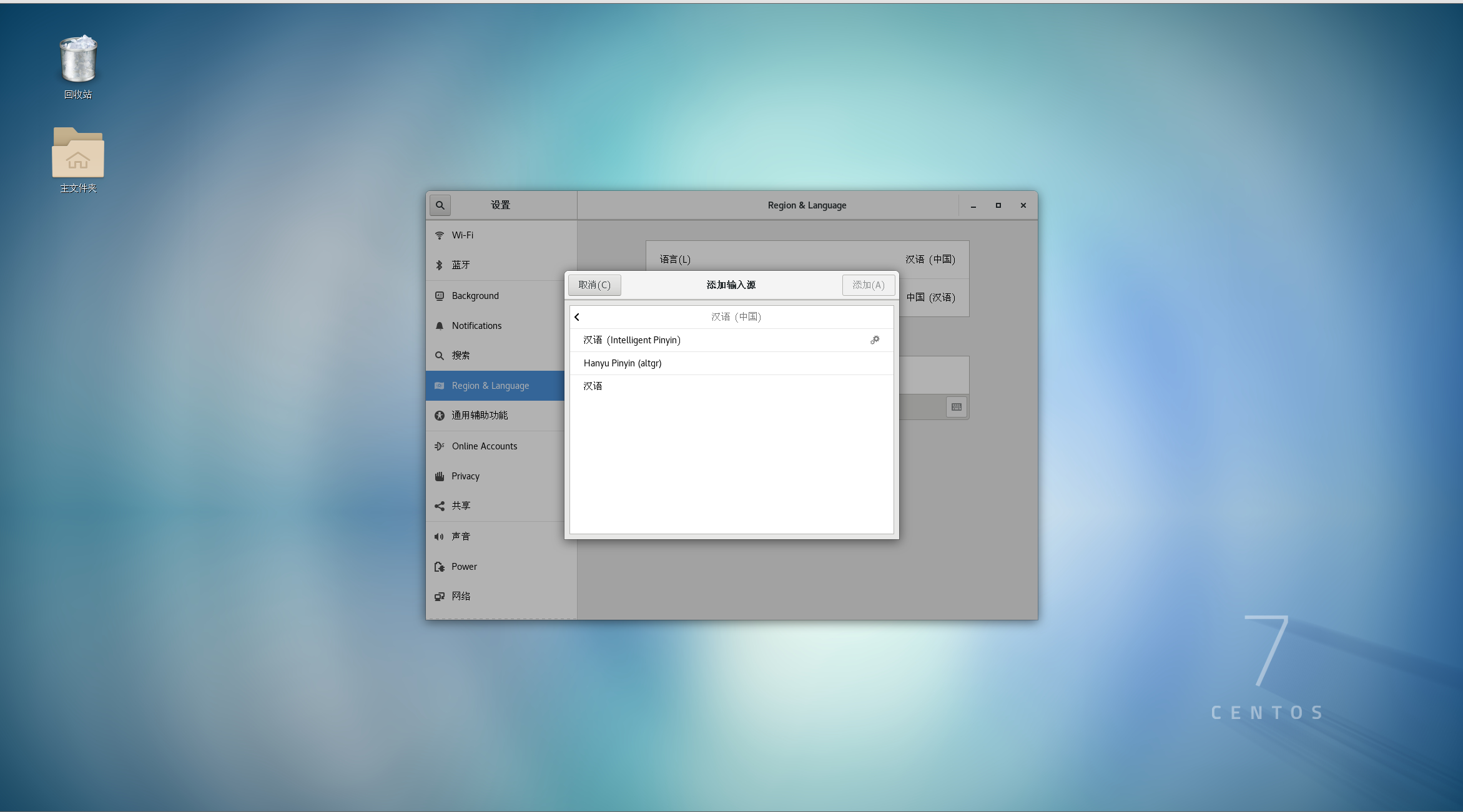Select Hanyu Pinyin (altgr) input source
This screenshot has height=812, width=1463.
coord(623,363)
